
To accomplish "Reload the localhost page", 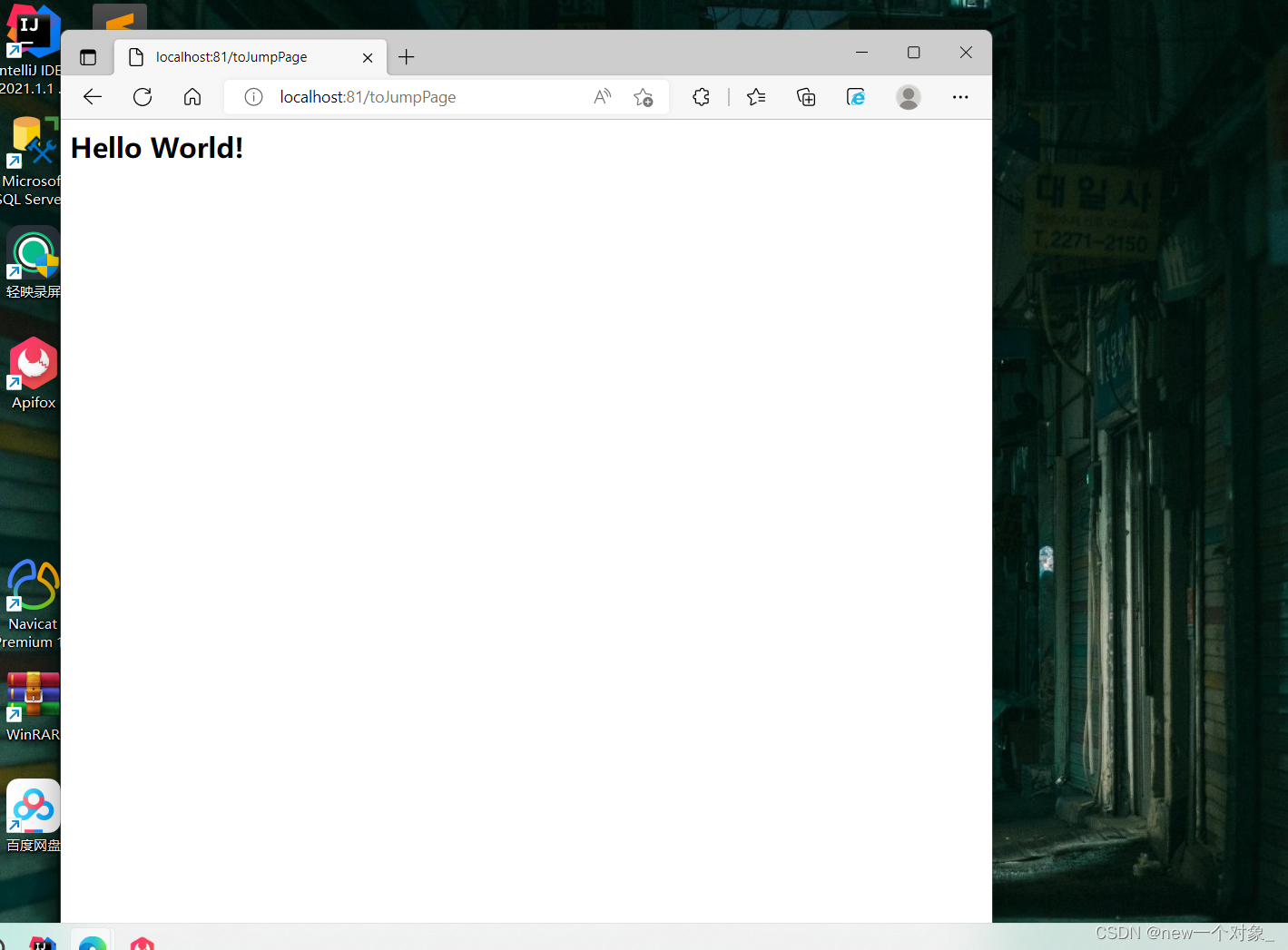I will tap(143, 97).
